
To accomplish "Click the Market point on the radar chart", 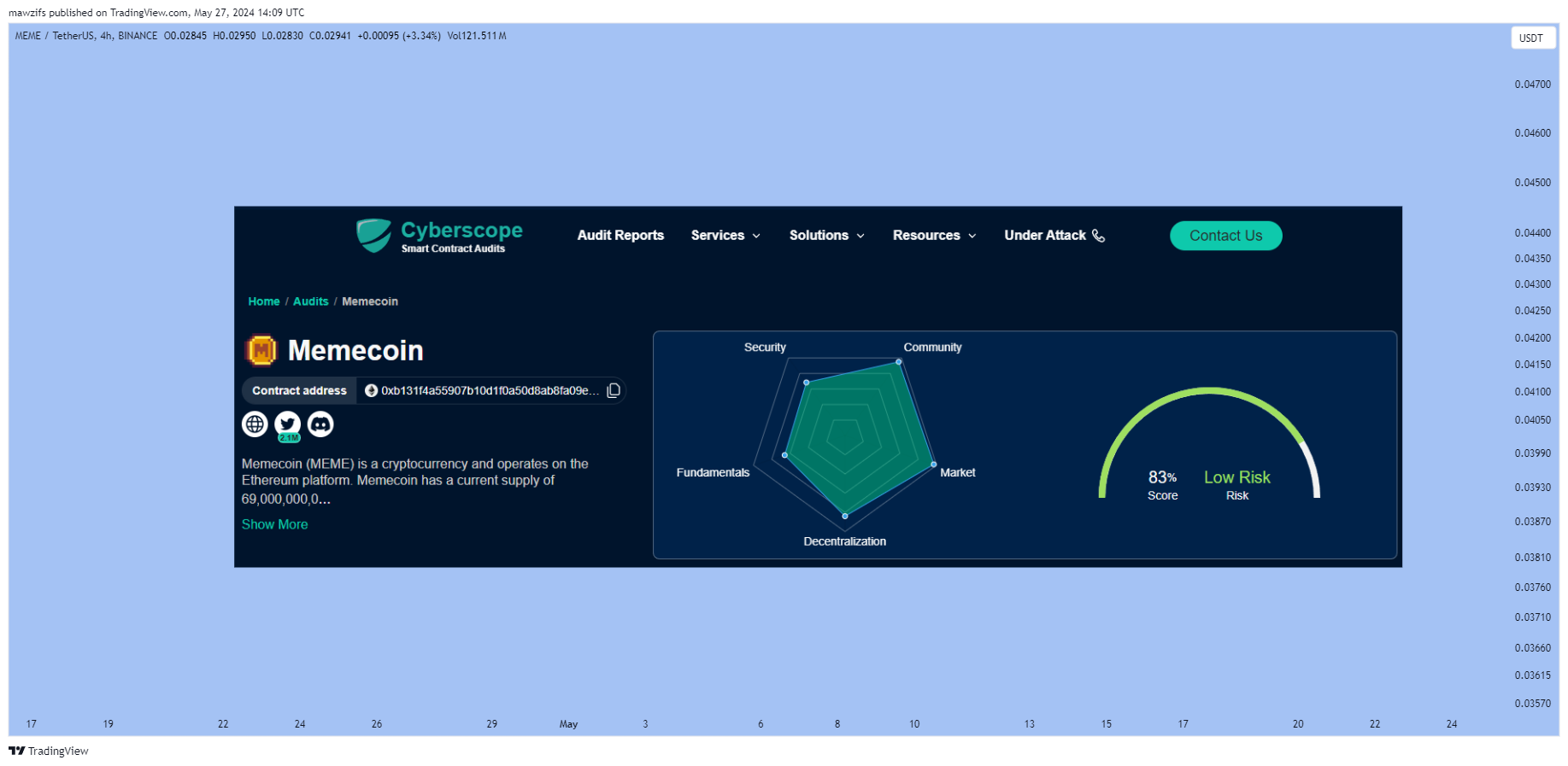I will tap(933, 465).
